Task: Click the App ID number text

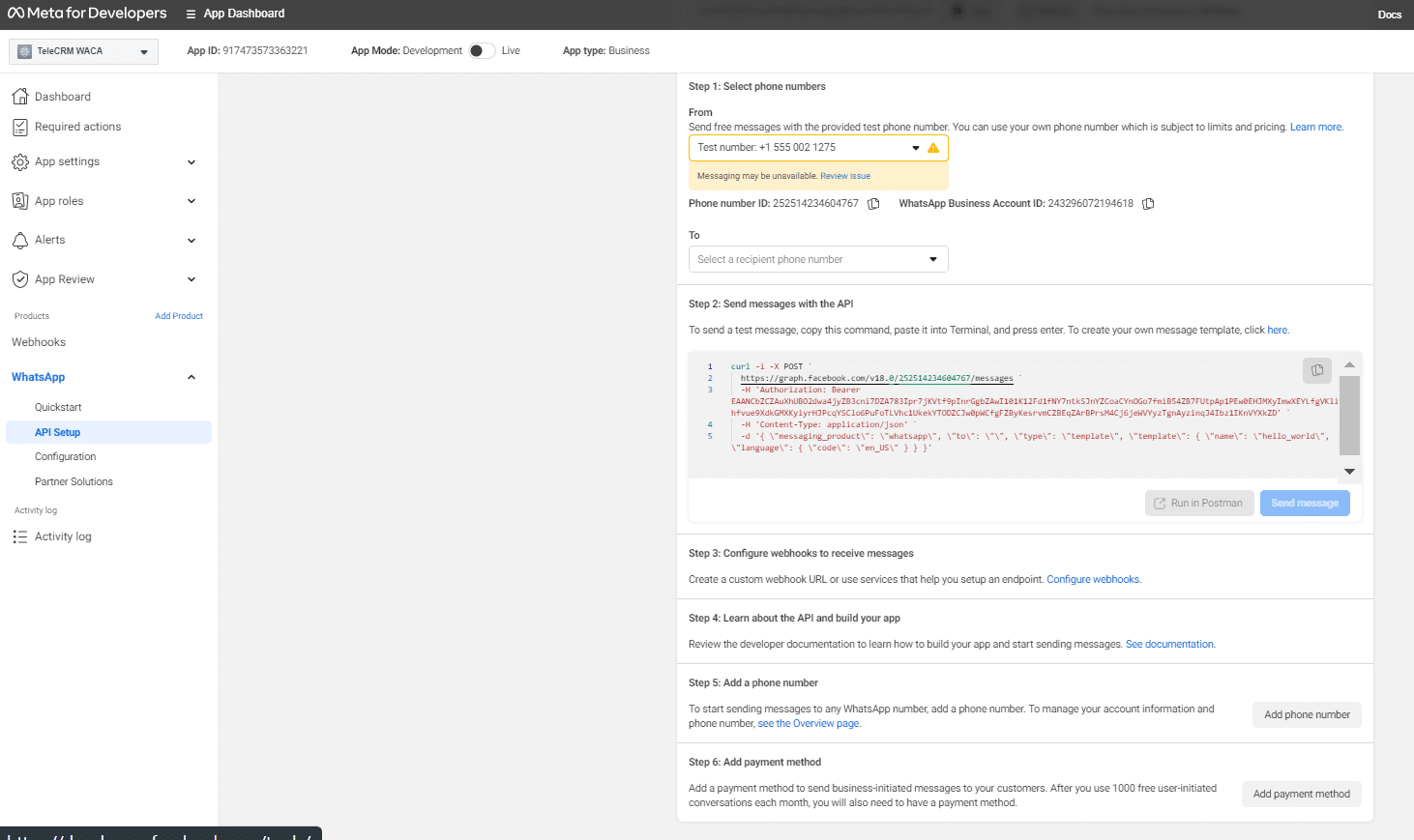Action: click(x=265, y=51)
